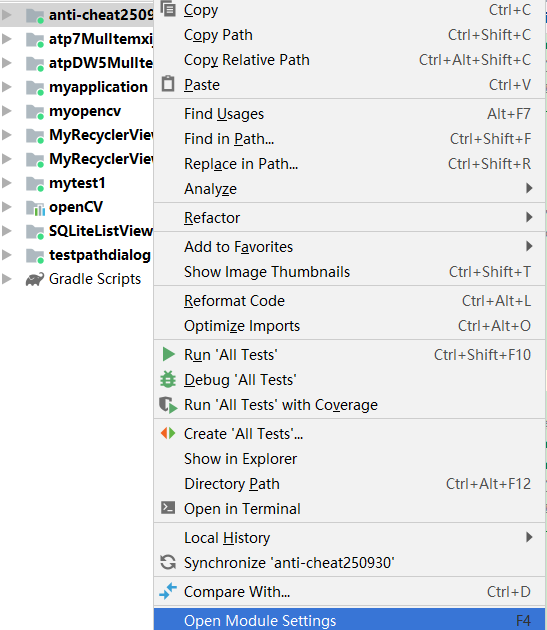This screenshot has height=630, width=547.
Task: Click the Open in Terminal icon
Action: pos(168,508)
